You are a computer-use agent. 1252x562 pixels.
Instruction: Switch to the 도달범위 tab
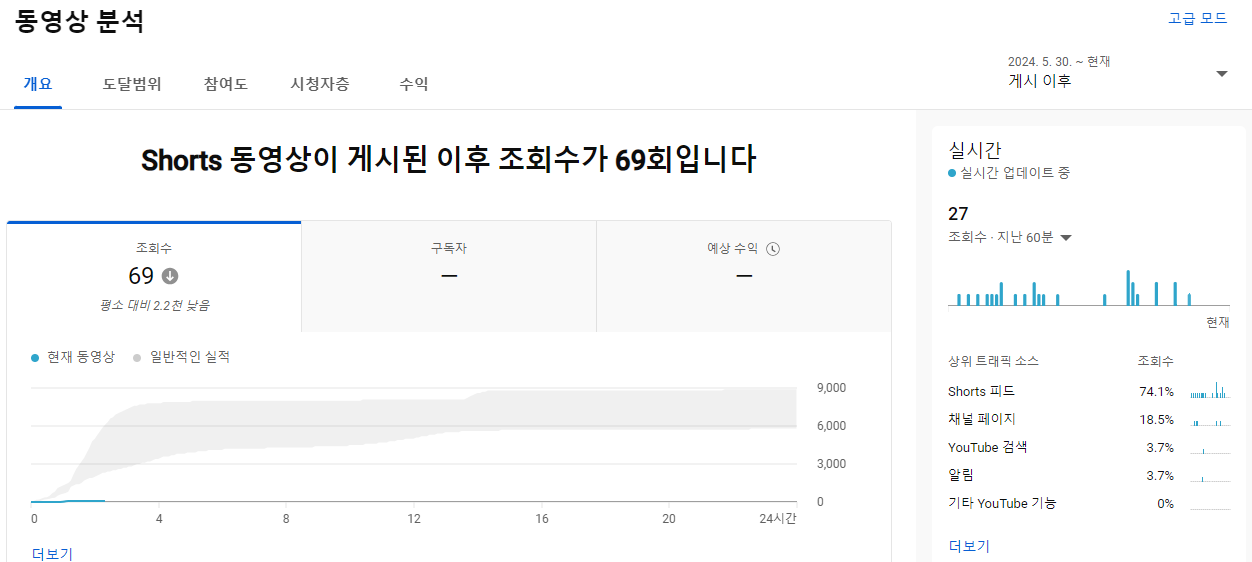click(x=132, y=84)
